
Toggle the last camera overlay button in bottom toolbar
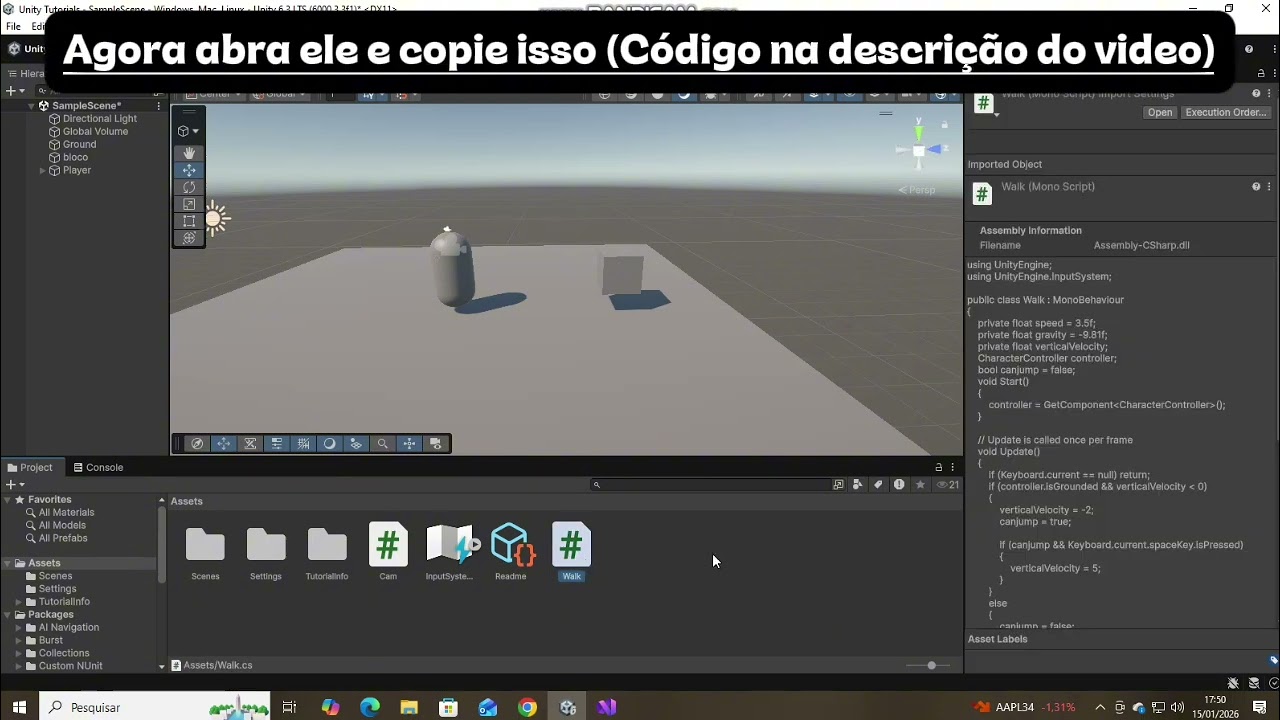(435, 444)
